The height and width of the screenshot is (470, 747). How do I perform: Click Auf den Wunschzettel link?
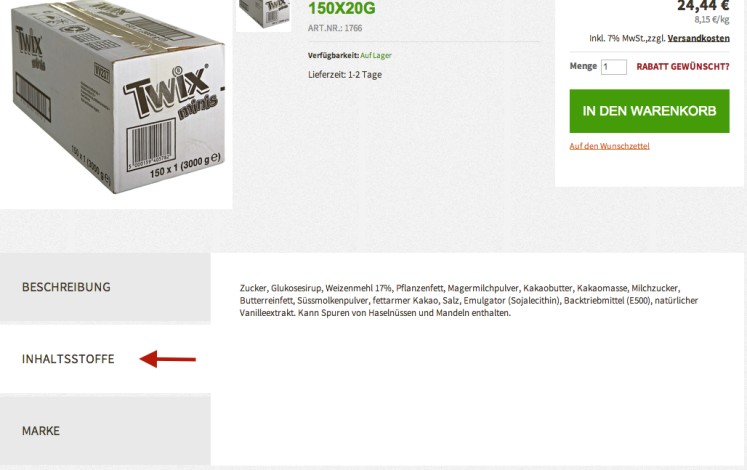[x=609, y=146]
